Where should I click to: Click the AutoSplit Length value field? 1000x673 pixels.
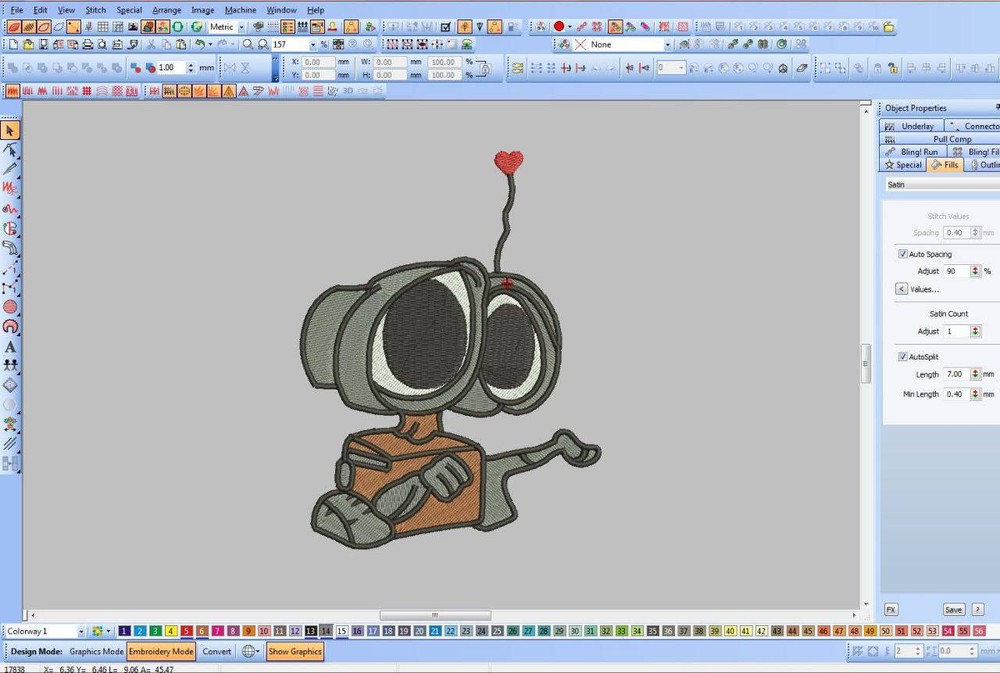(x=956, y=374)
